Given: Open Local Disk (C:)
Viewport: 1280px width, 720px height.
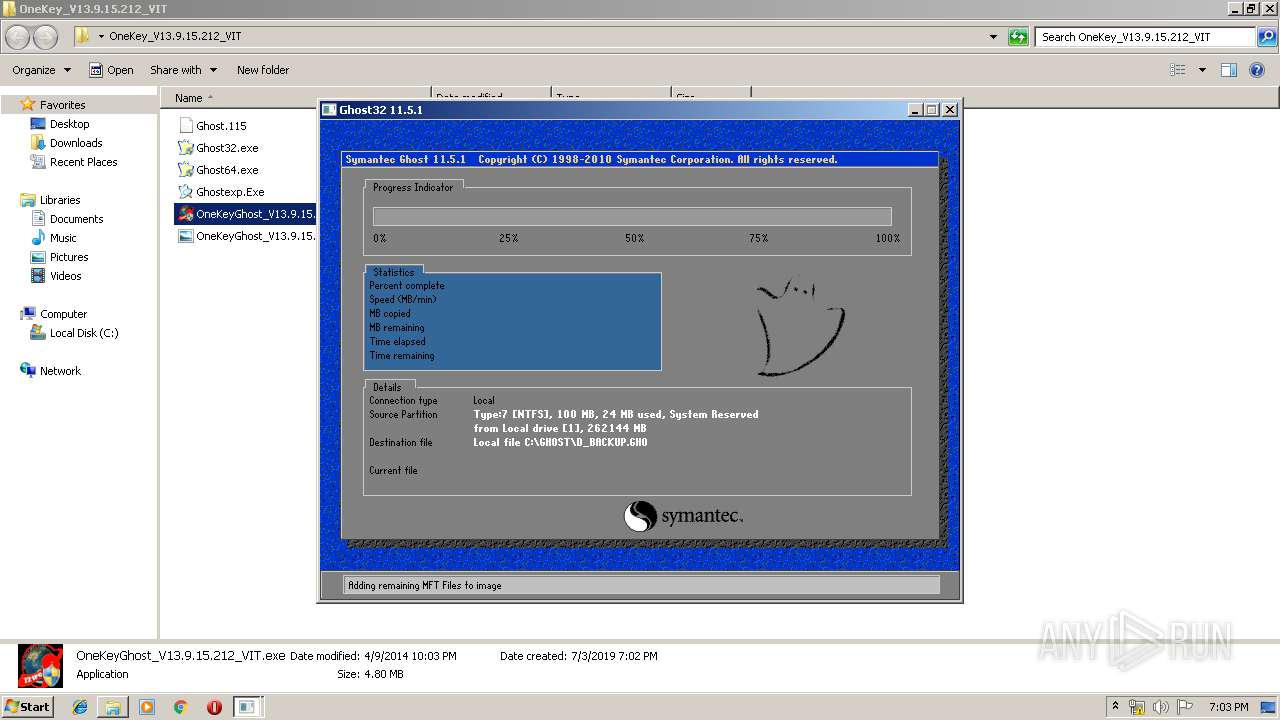Looking at the screenshot, I should pos(84,333).
